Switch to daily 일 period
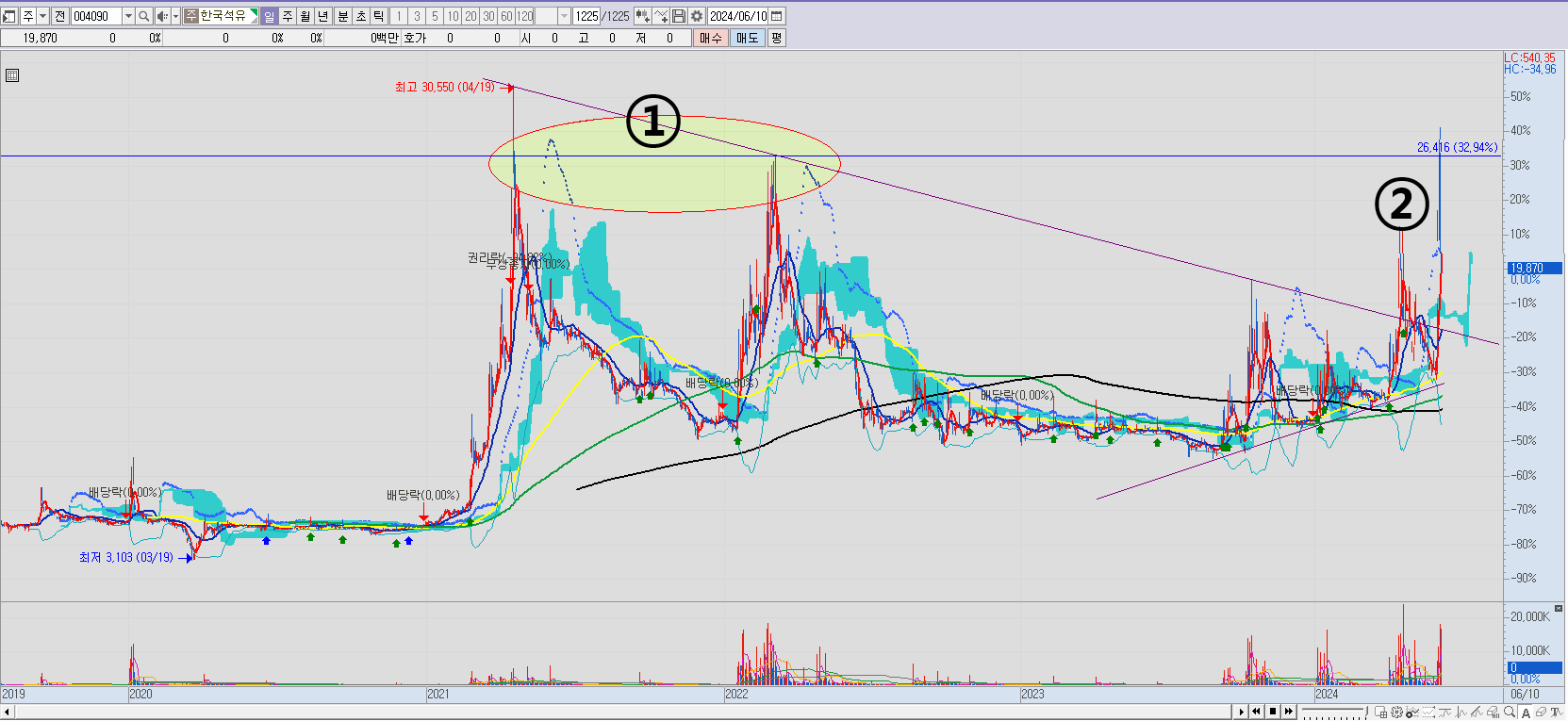The height and width of the screenshot is (721, 1568). tap(269, 16)
